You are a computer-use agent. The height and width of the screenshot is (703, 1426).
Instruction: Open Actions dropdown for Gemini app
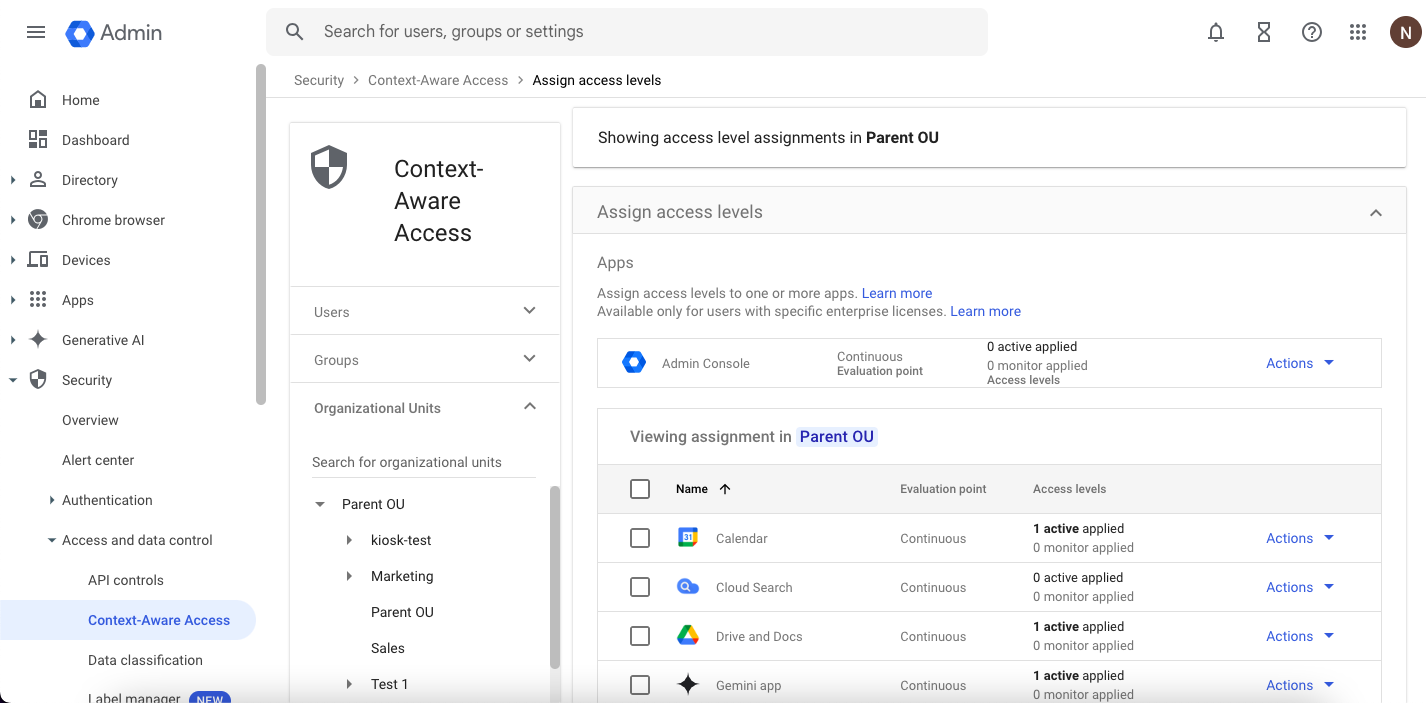(1300, 685)
